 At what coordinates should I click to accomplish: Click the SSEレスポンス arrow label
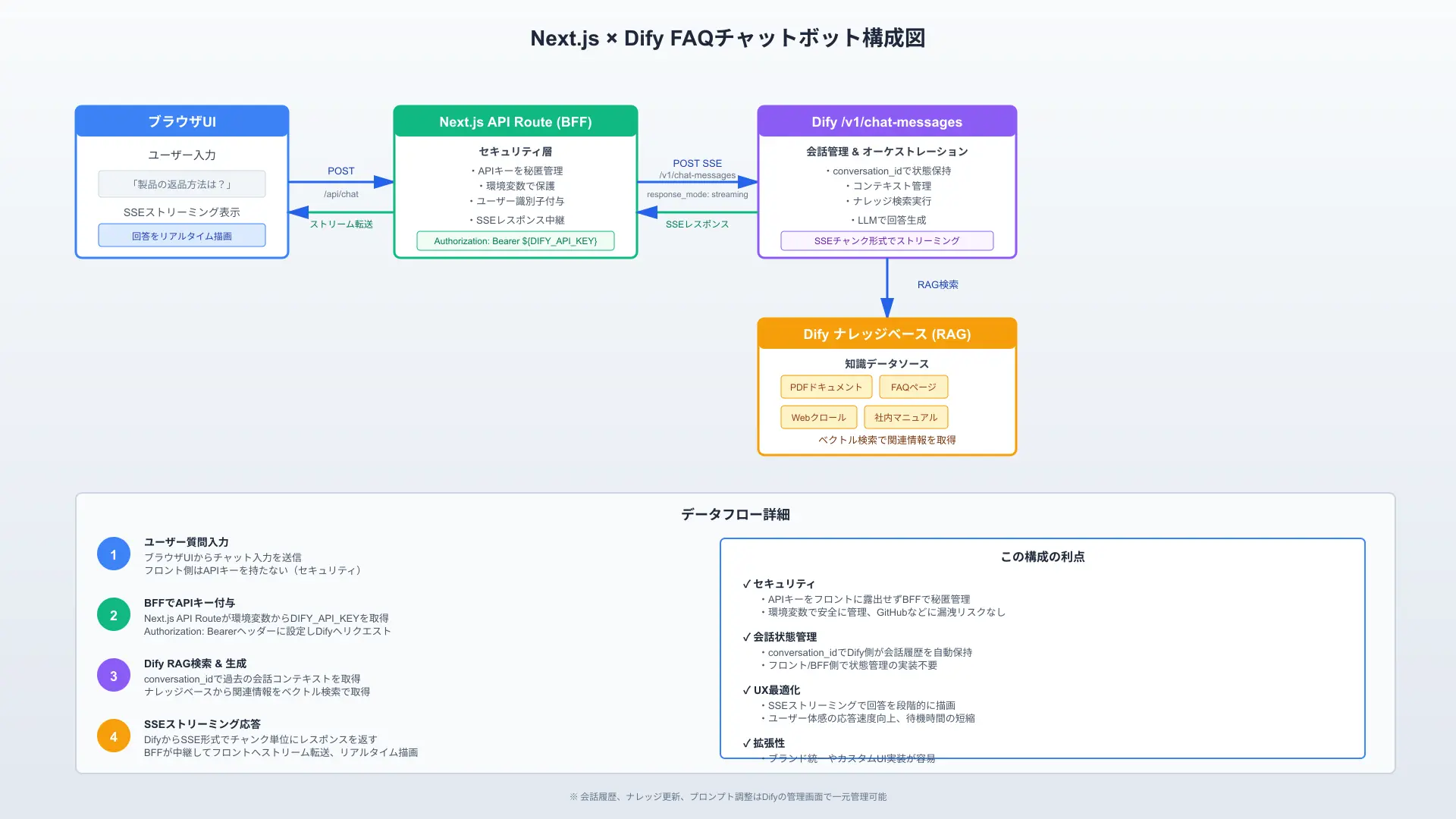click(698, 224)
